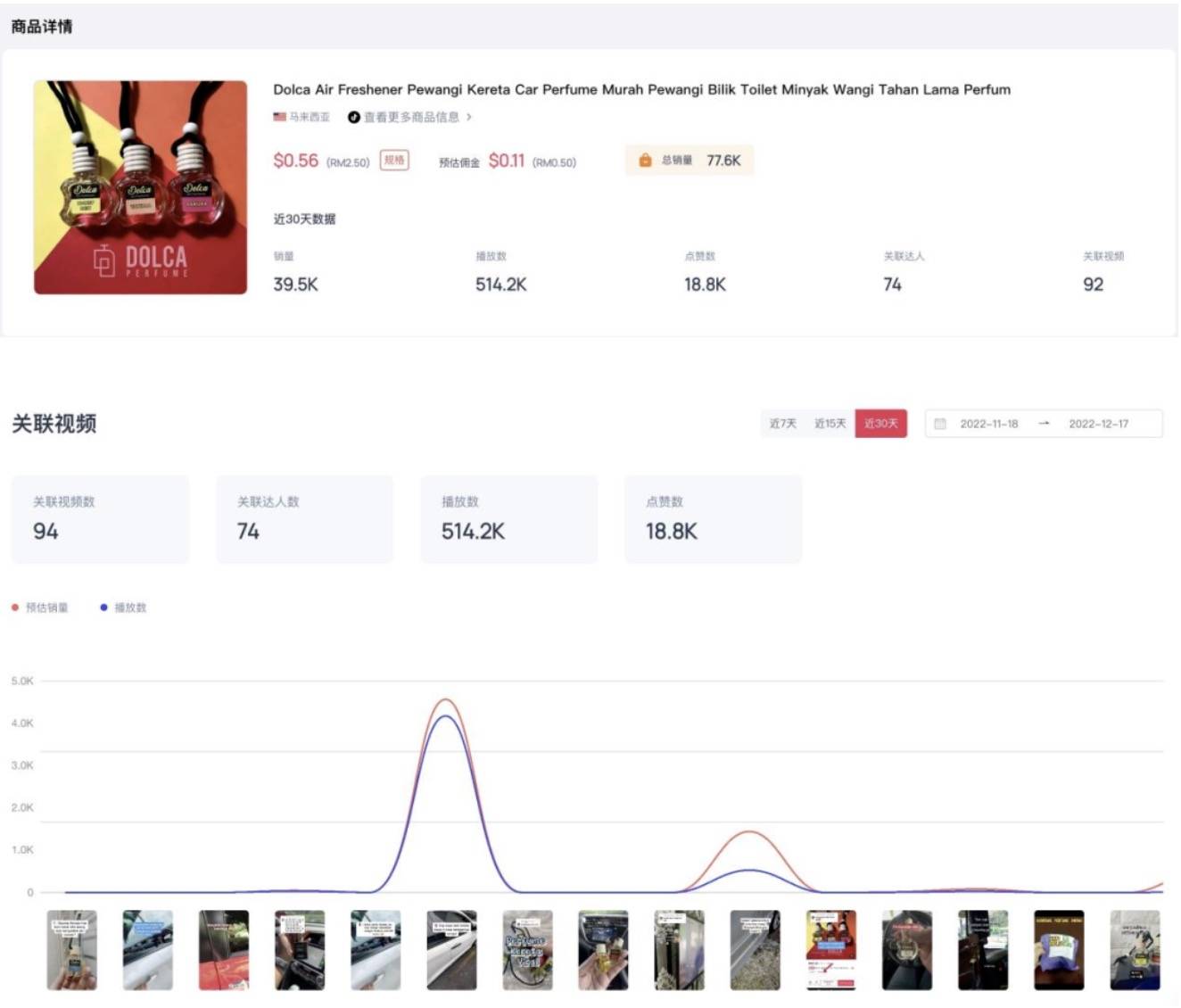This screenshot has height=1008, width=1181.
Task: Click the Malaysia flag icon
Action: (x=279, y=117)
